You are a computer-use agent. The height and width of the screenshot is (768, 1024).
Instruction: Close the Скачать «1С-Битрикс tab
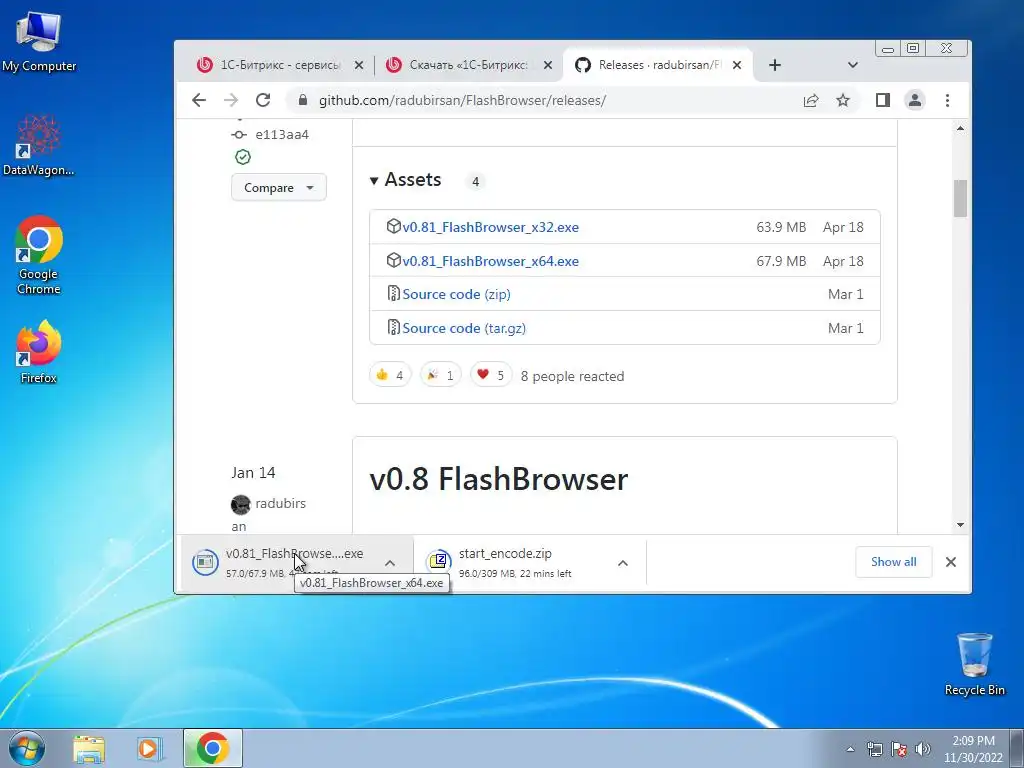(548, 65)
